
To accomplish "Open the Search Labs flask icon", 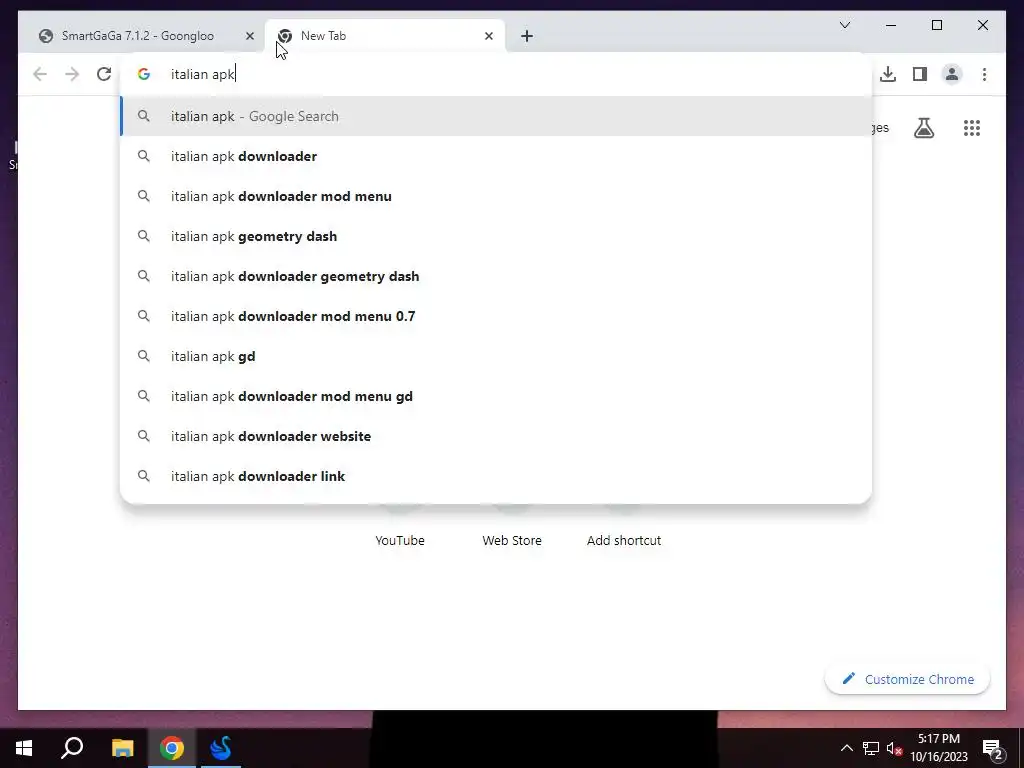I will coord(923,128).
